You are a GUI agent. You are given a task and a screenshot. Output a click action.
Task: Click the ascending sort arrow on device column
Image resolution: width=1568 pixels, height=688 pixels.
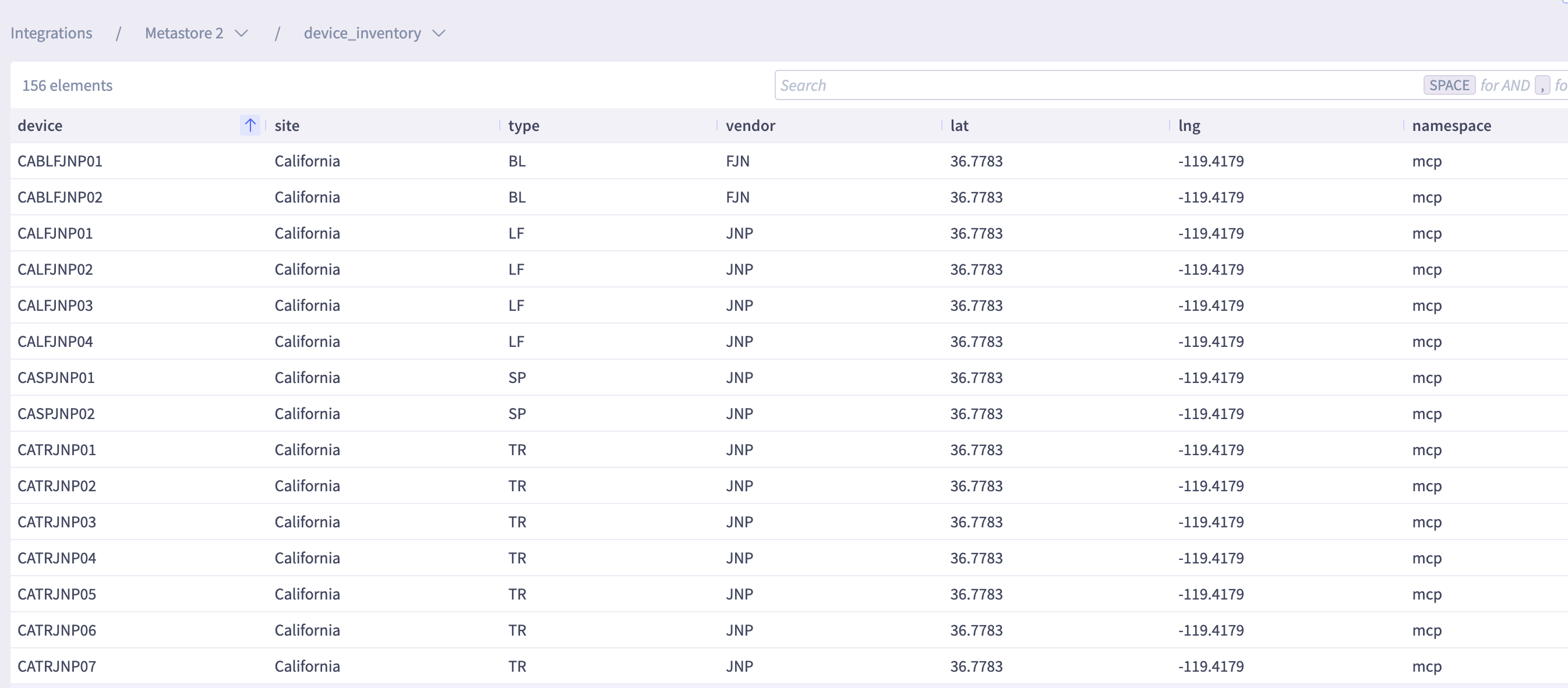pyautogui.click(x=249, y=125)
